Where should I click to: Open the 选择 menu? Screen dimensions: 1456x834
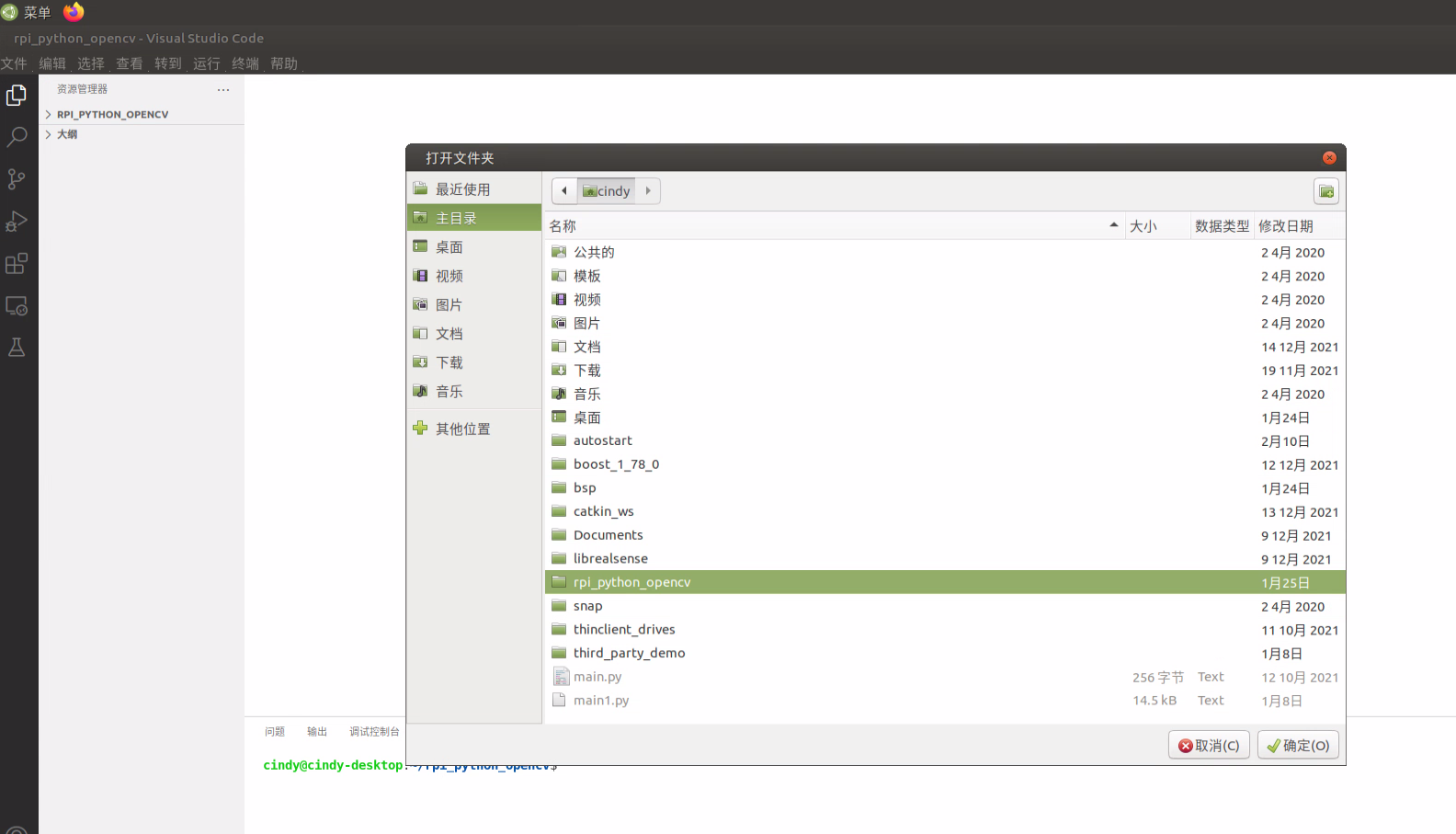click(x=91, y=63)
